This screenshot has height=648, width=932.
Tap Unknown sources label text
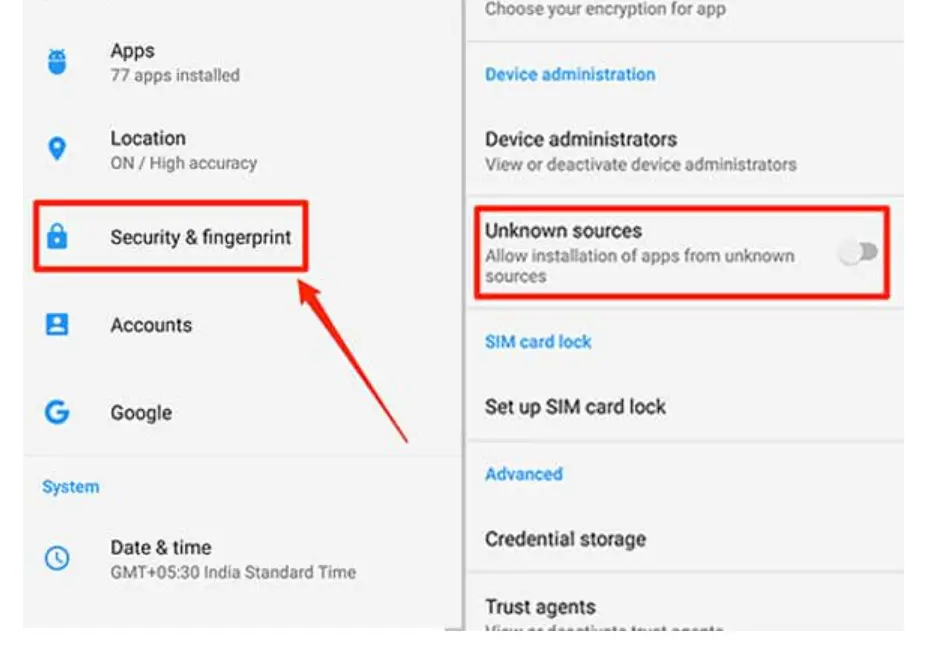[563, 231]
